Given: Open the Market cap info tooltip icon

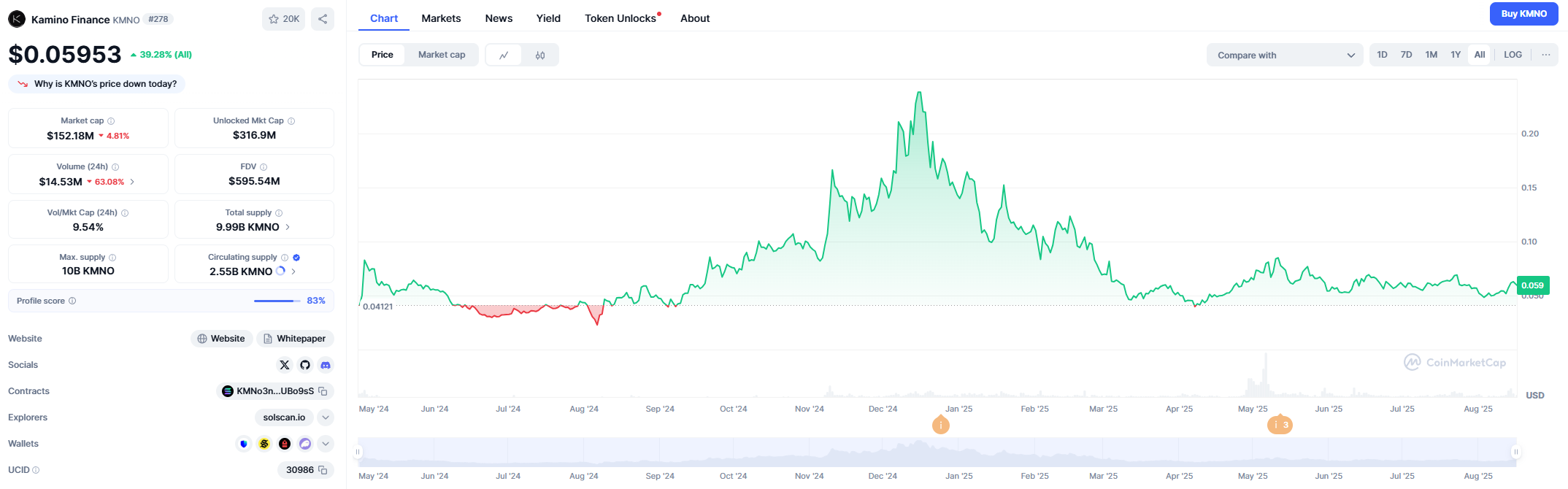Looking at the screenshot, I should tap(111, 121).
